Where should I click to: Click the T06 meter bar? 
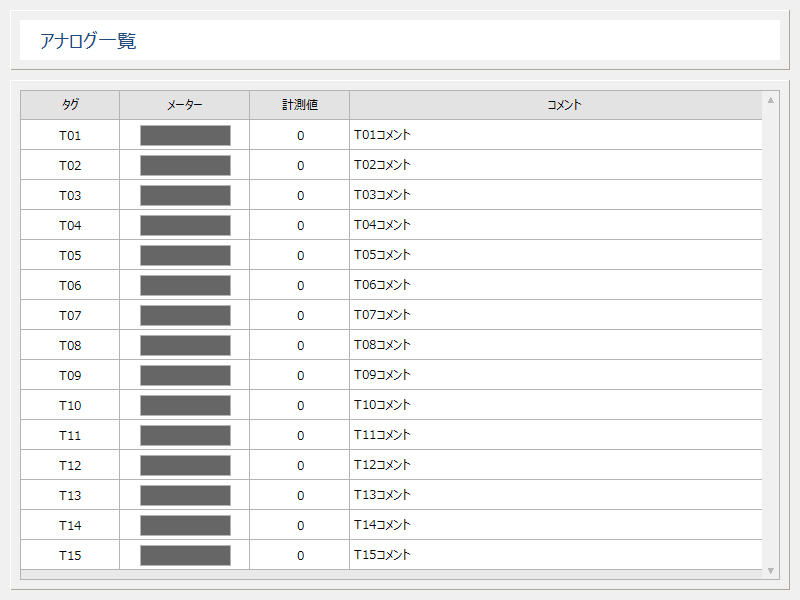pyautogui.click(x=185, y=285)
